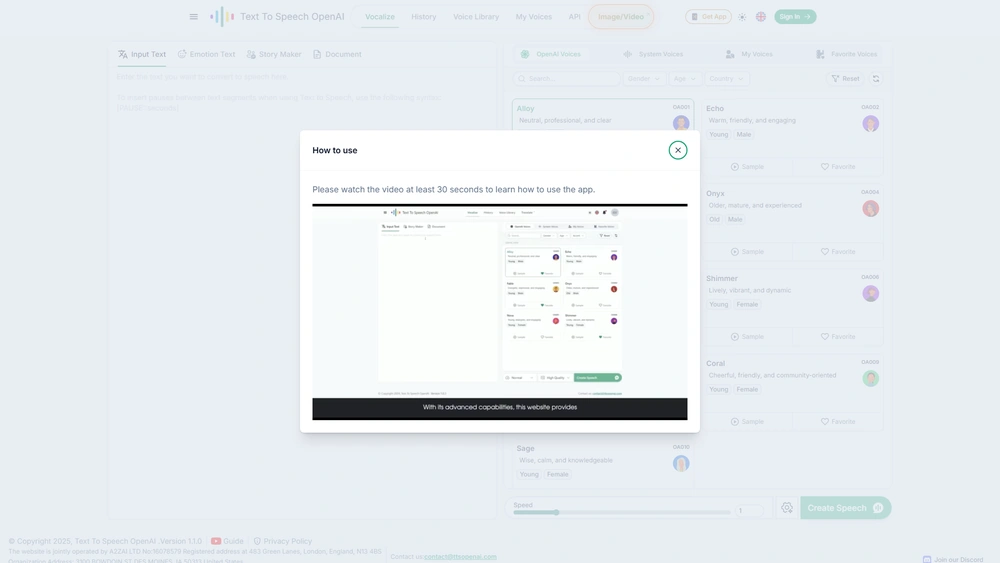Image resolution: width=1000 pixels, height=563 pixels.
Task: Click the speed value field
Action: [x=749, y=511]
